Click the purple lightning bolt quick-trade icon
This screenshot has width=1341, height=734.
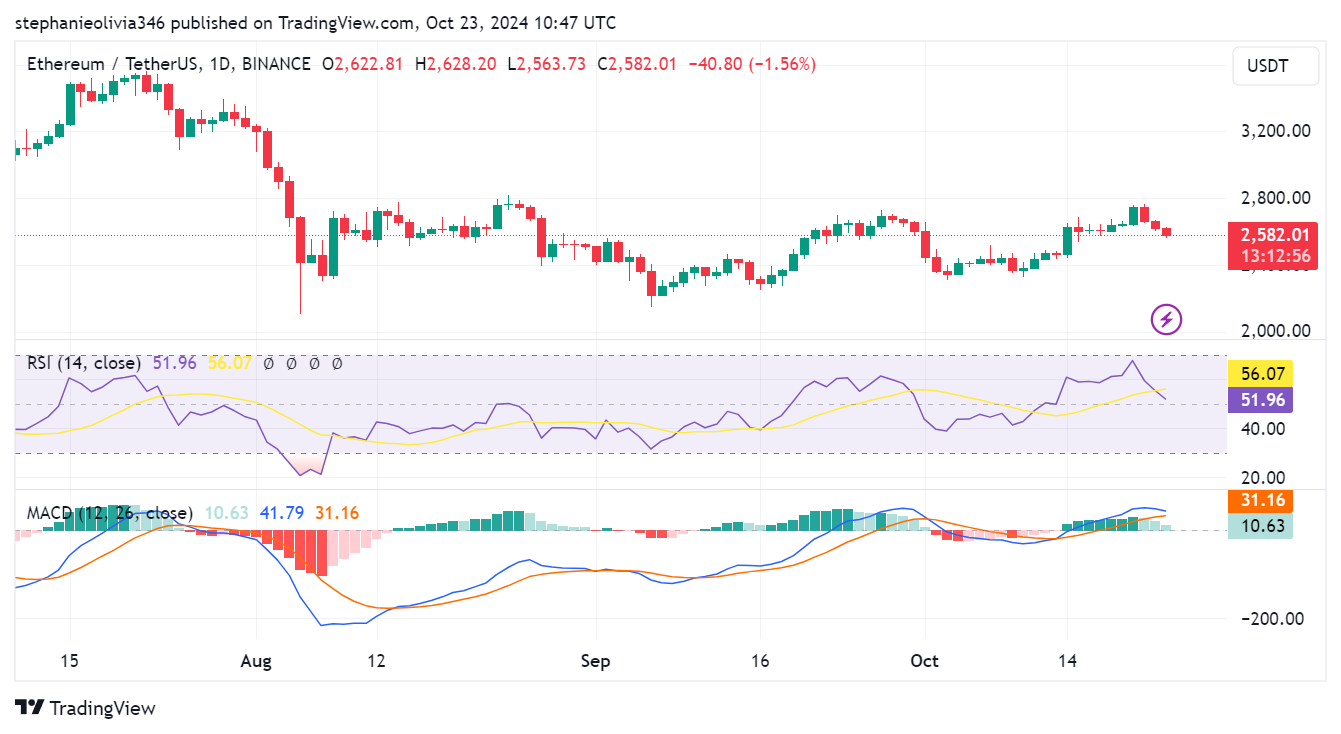(1166, 321)
